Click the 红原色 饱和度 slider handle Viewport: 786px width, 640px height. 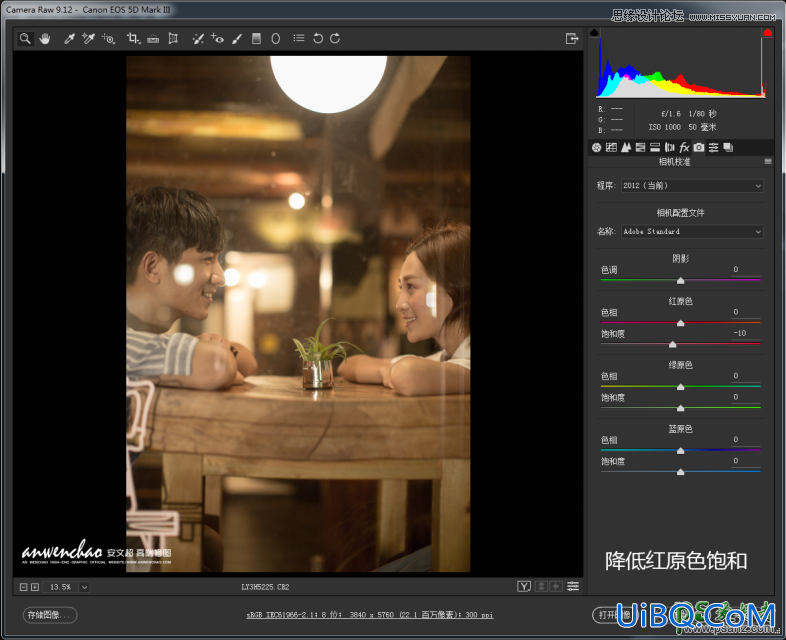pyautogui.click(x=673, y=344)
